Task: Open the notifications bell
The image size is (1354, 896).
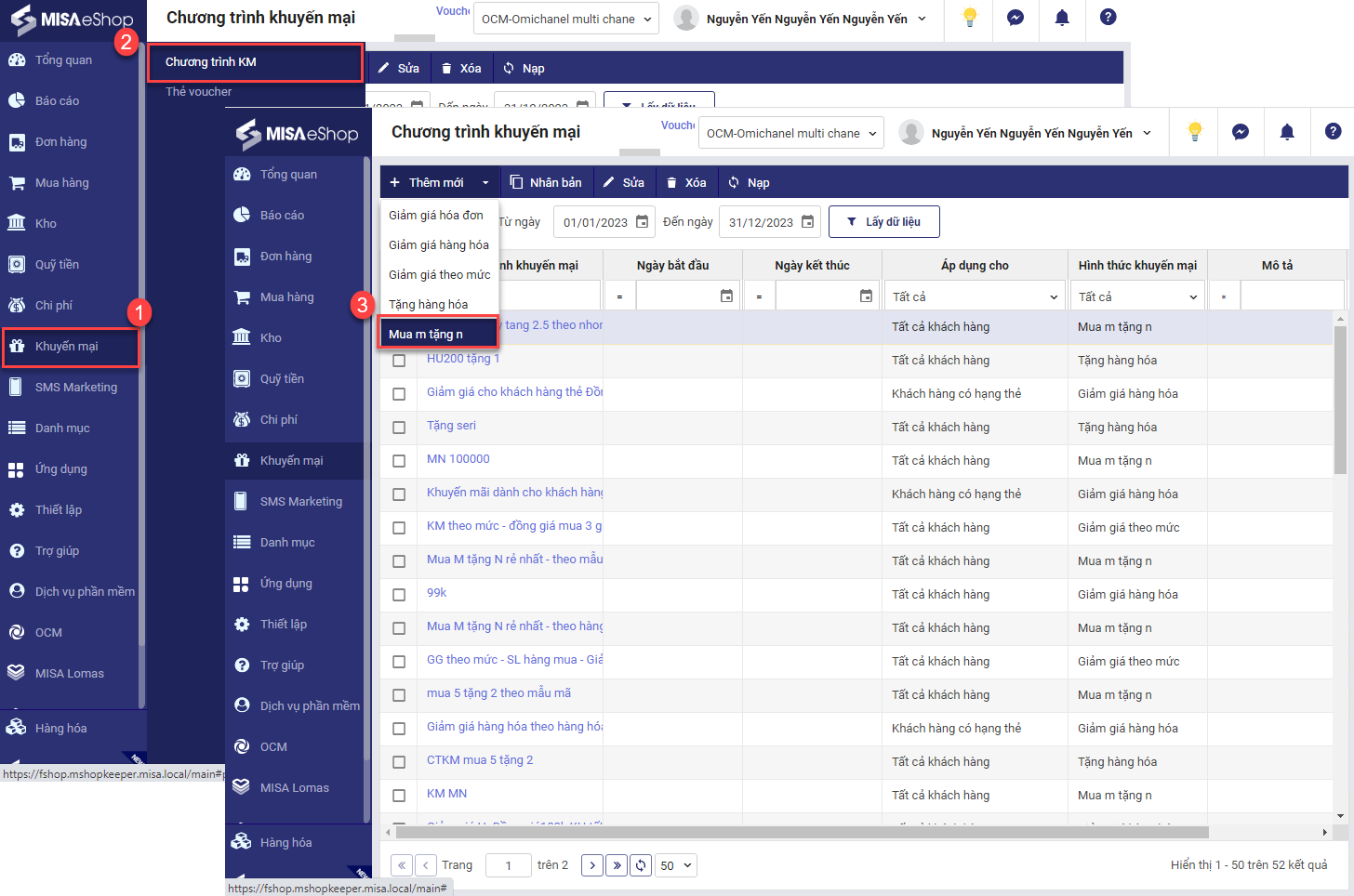Action: coord(1287,132)
